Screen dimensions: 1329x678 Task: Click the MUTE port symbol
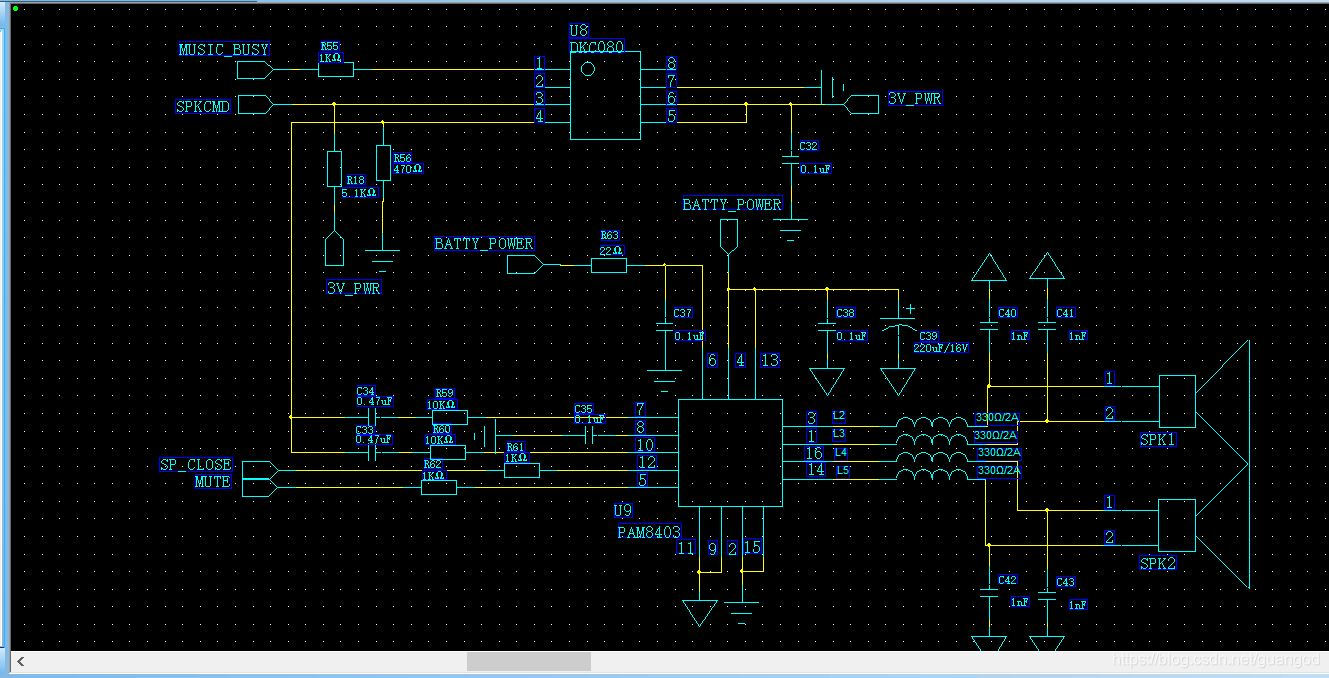click(260, 487)
